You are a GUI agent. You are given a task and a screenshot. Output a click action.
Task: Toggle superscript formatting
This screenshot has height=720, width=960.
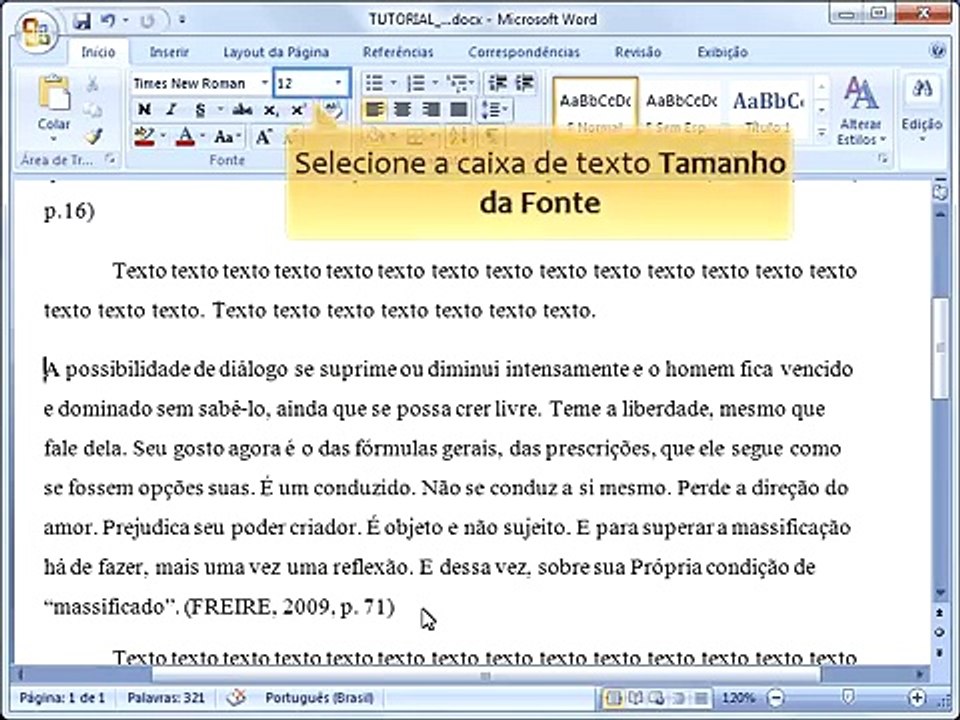[298, 110]
